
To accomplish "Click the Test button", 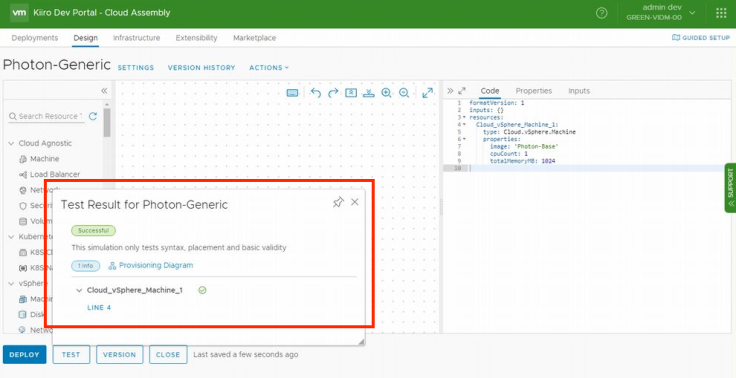I will click(71, 355).
